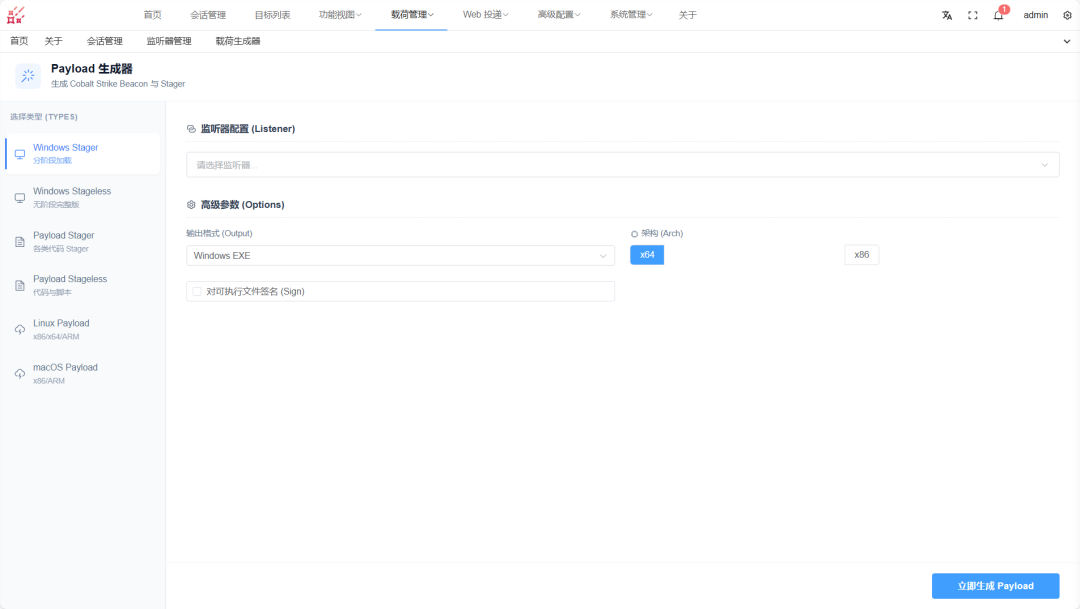
Task: Select Linux Payload cloud icon
Action: tap(20, 329)
